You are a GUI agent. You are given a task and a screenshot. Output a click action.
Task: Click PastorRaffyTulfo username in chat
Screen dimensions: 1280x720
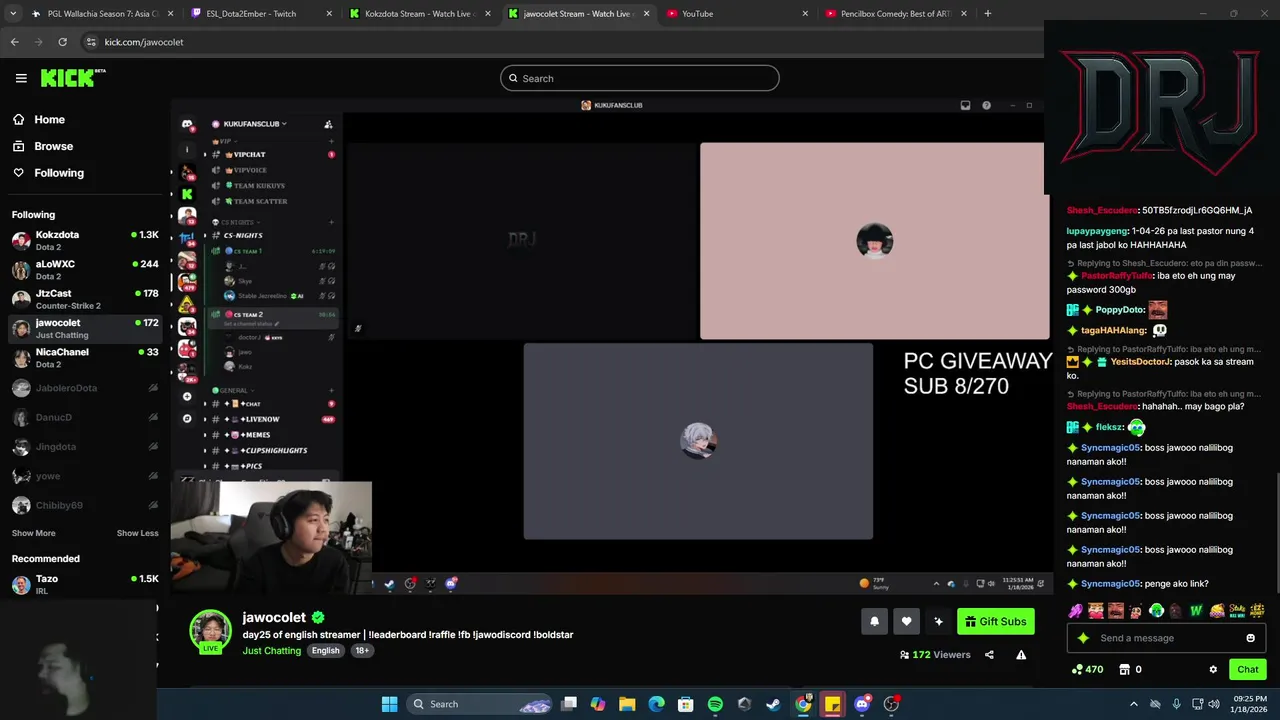pyautogui.click(x=1117, y=276)
